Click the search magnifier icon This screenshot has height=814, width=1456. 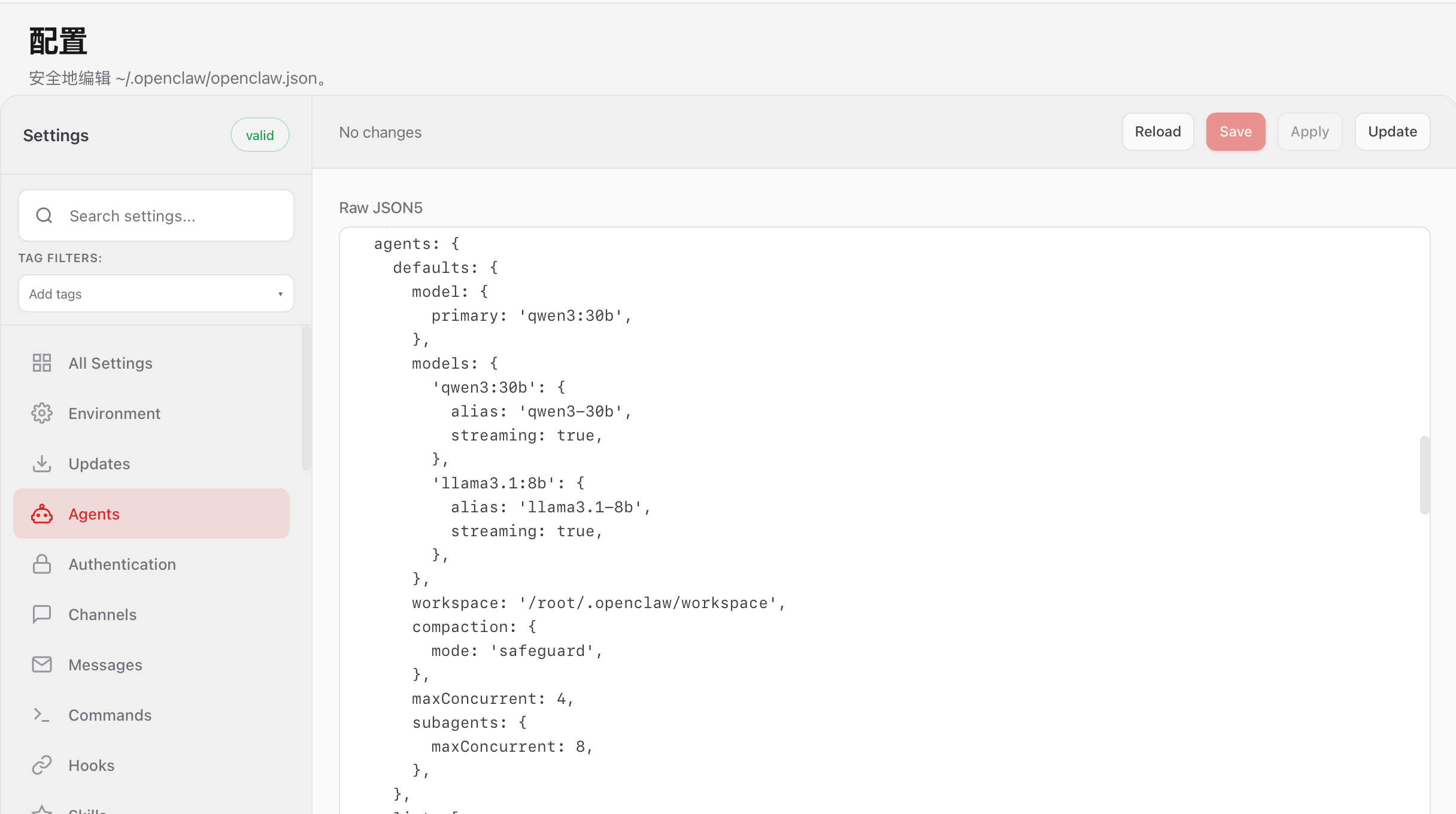click(x=44, y=215)
